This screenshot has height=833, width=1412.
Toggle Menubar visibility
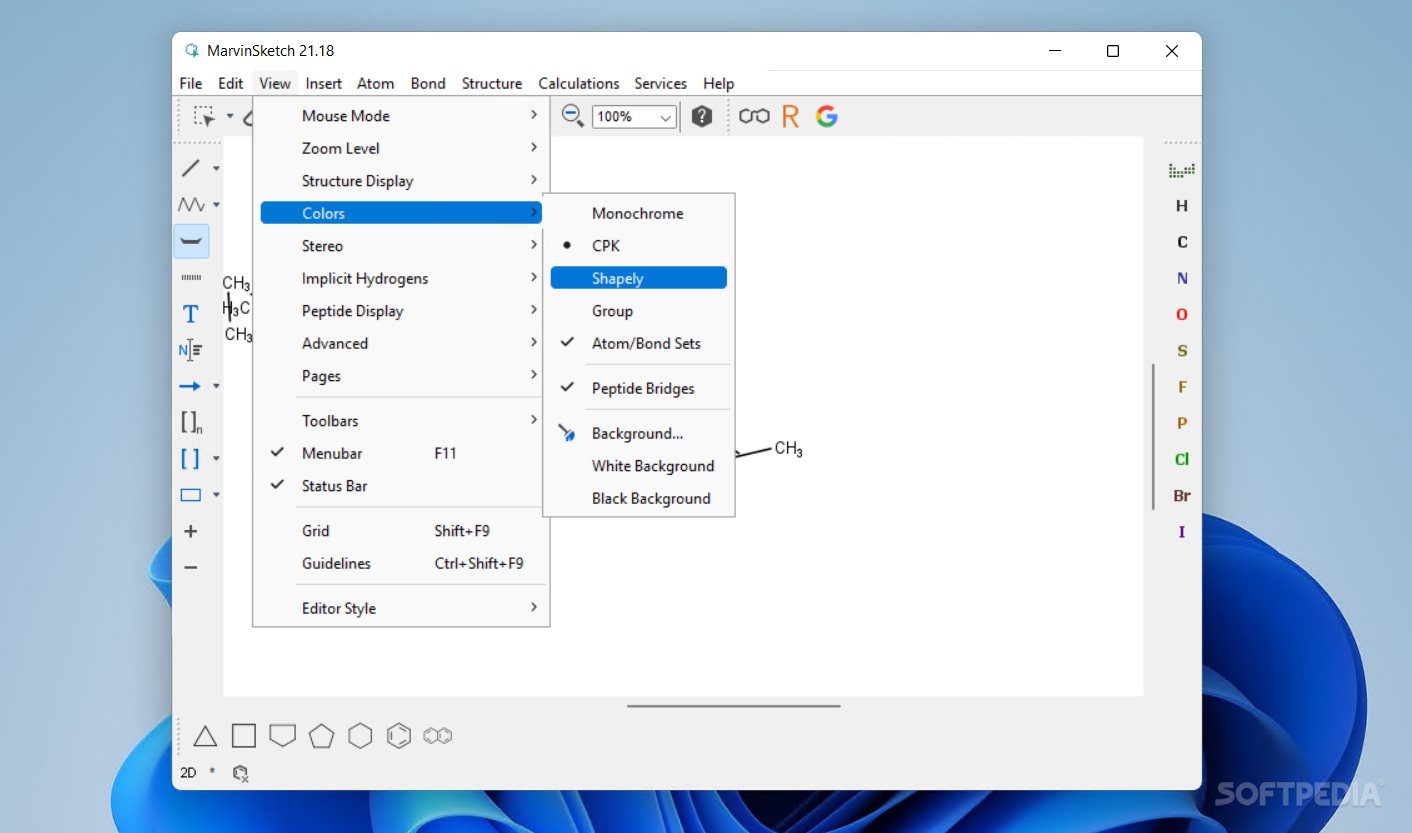click(401, 453)
